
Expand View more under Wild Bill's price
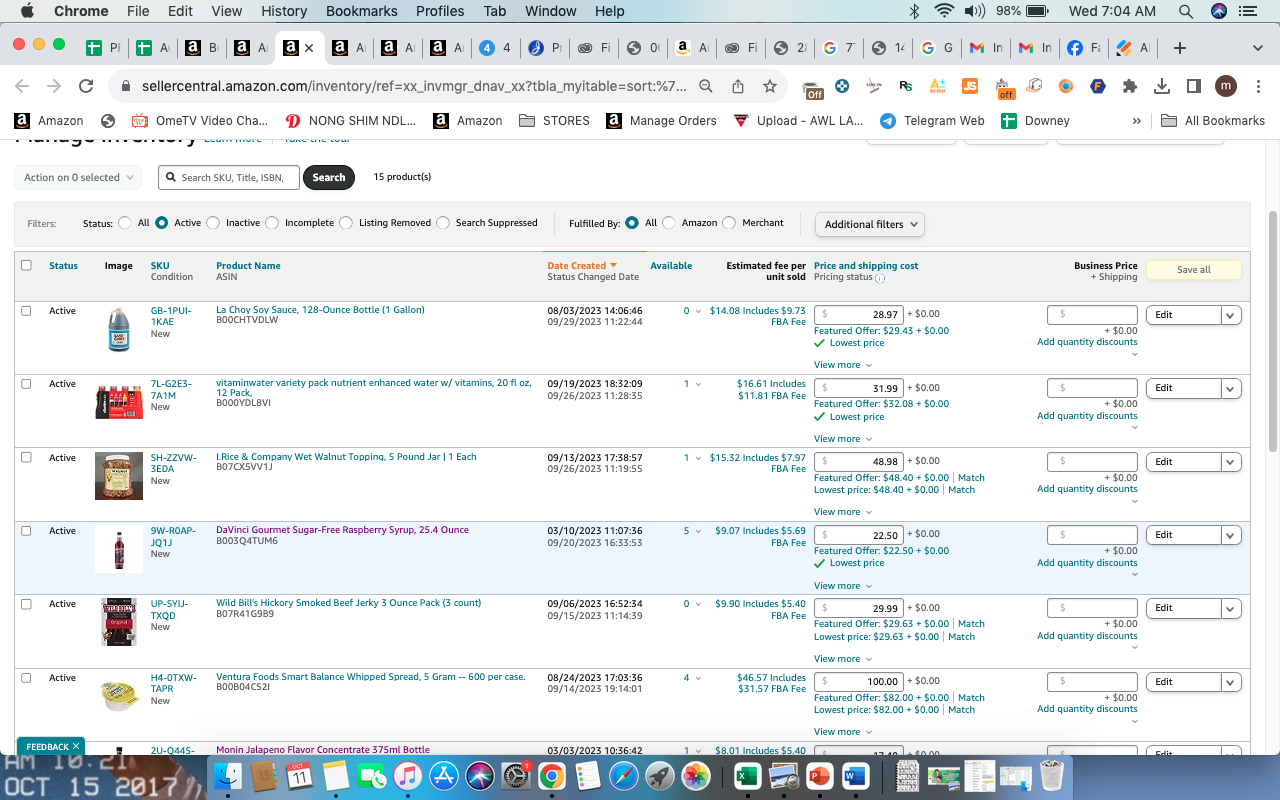[x=842, y=659]
